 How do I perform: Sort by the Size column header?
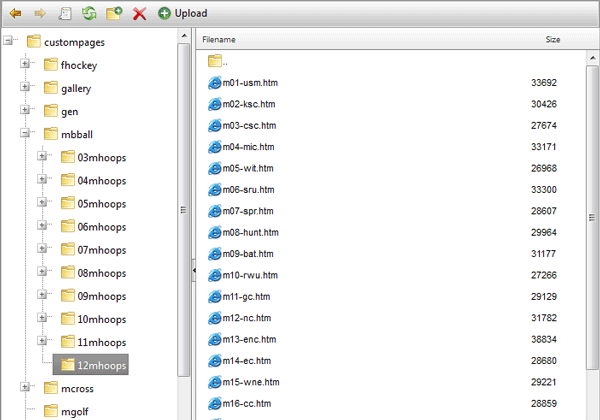553,39
